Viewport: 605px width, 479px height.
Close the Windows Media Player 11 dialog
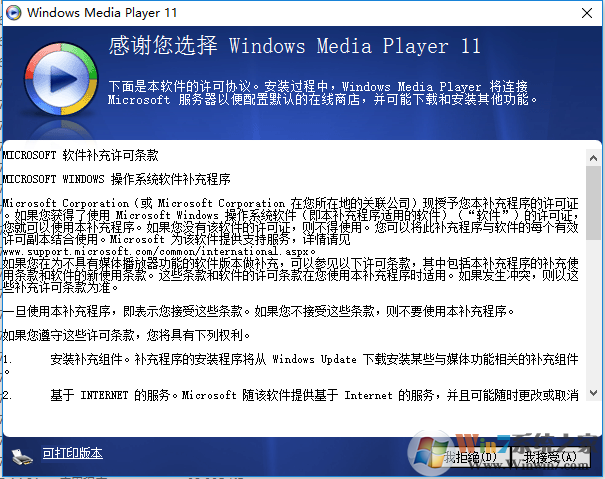587,13
